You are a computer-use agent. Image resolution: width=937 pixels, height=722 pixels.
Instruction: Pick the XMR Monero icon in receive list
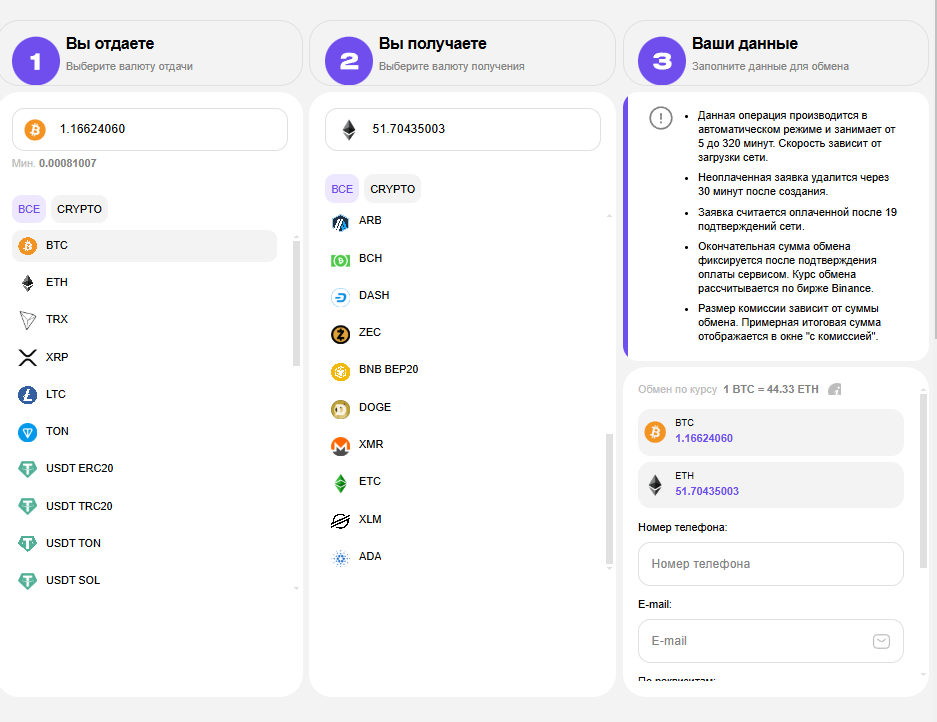(x=340, y=445)
